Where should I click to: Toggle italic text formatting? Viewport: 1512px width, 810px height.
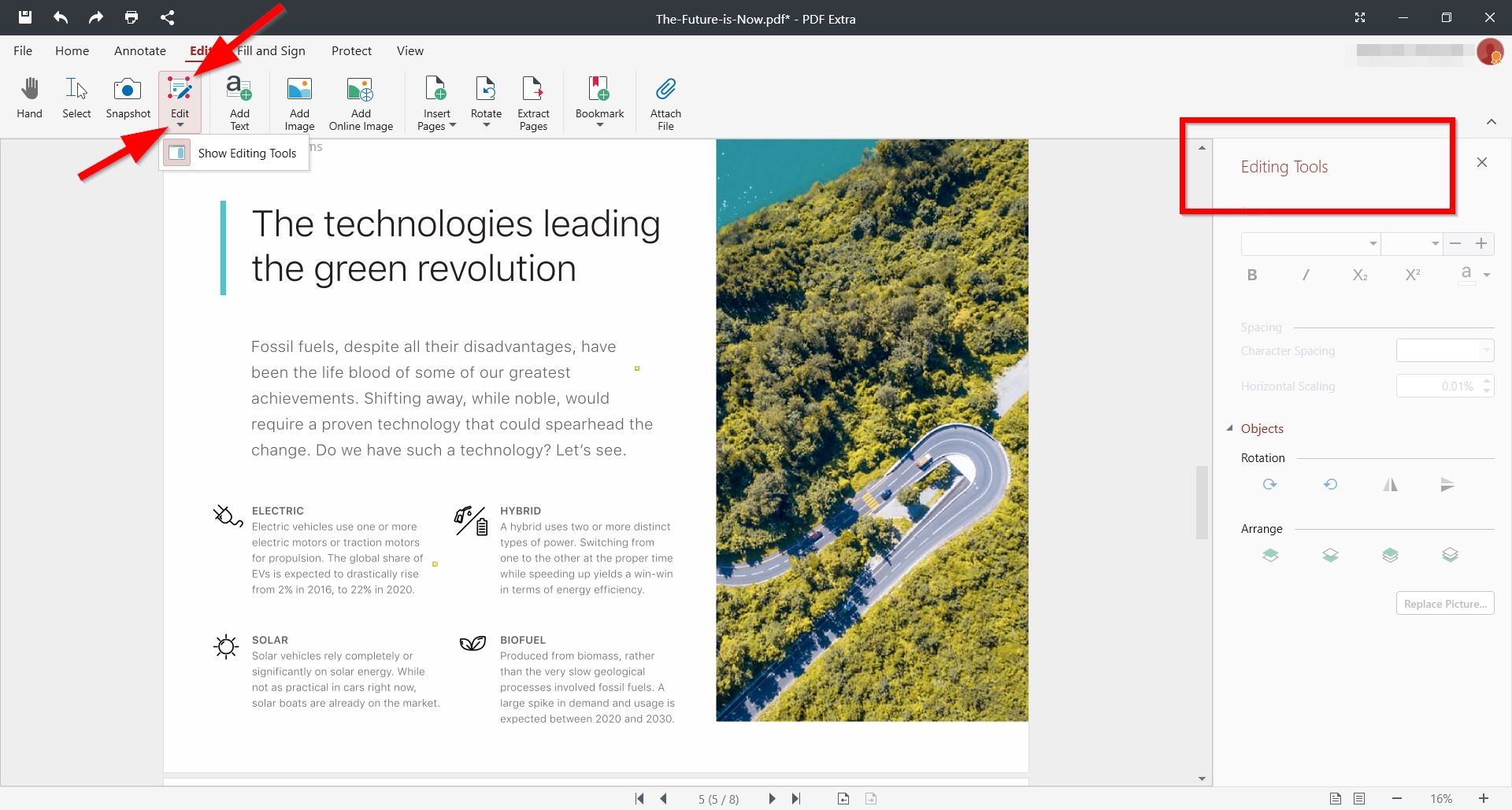(x=1305, y=274)
